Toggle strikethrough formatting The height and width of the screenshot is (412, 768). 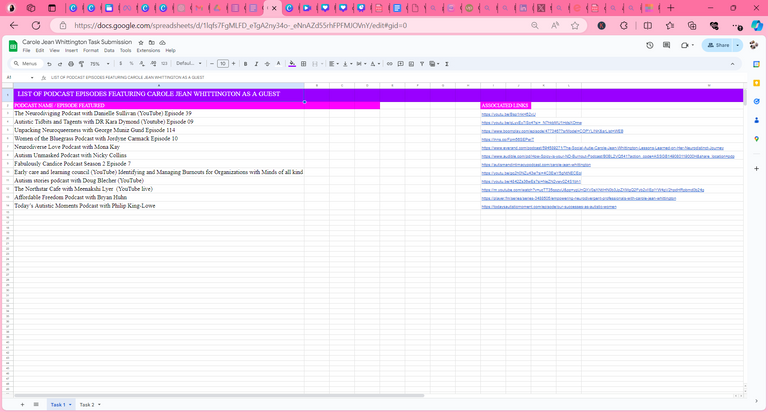(x=267, y=64)
